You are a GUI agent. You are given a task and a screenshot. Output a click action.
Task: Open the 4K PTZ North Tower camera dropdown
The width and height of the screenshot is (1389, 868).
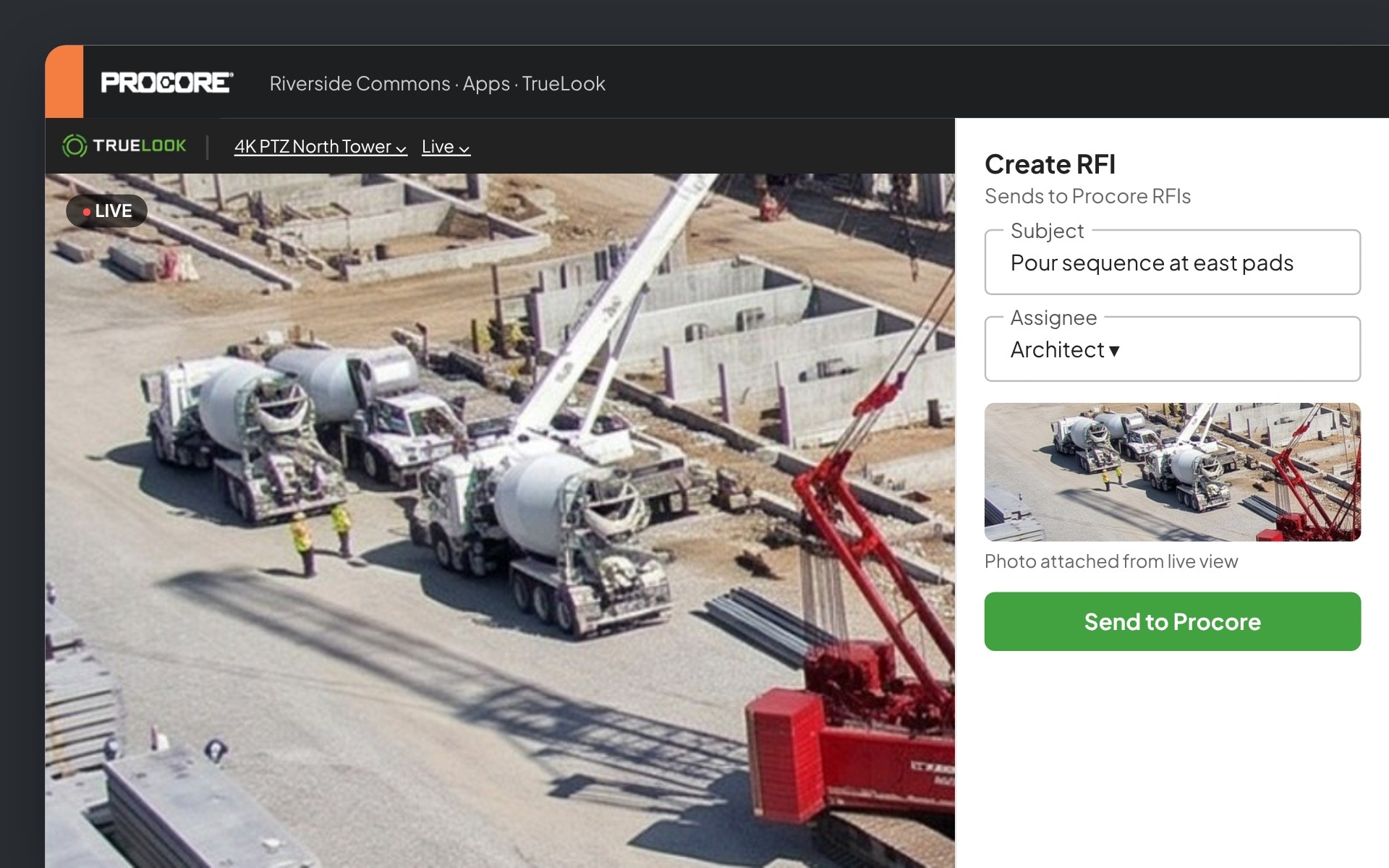[x=320, y=147]
